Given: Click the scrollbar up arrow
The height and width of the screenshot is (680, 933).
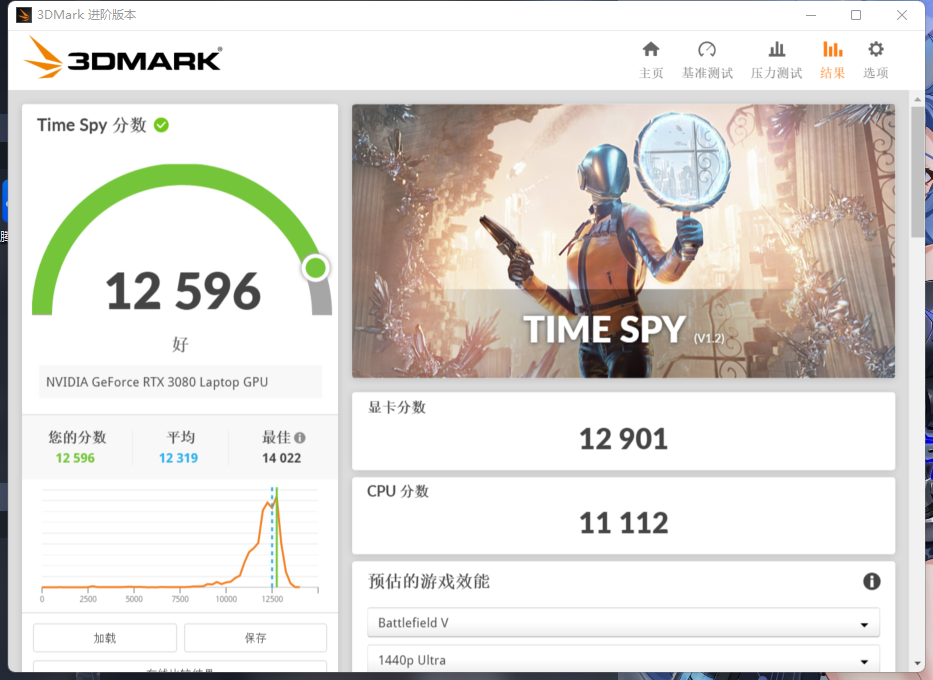Looking at the screenshot, I should [917, 99].
